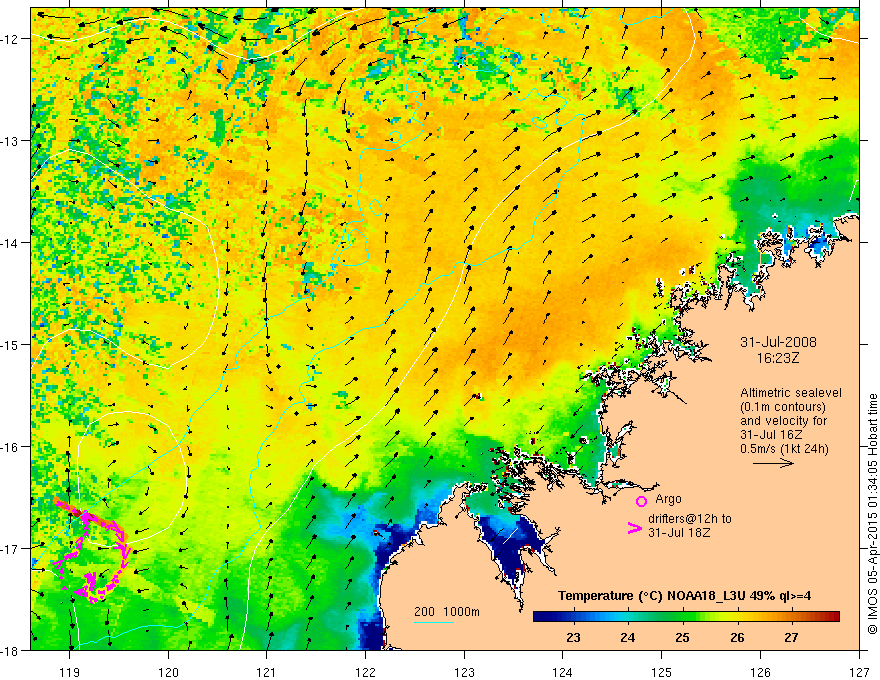The height and width of the screenshot is (680, 880).
Task: Click the 31-Jul 16Z text
Action: tap(771, 434)
